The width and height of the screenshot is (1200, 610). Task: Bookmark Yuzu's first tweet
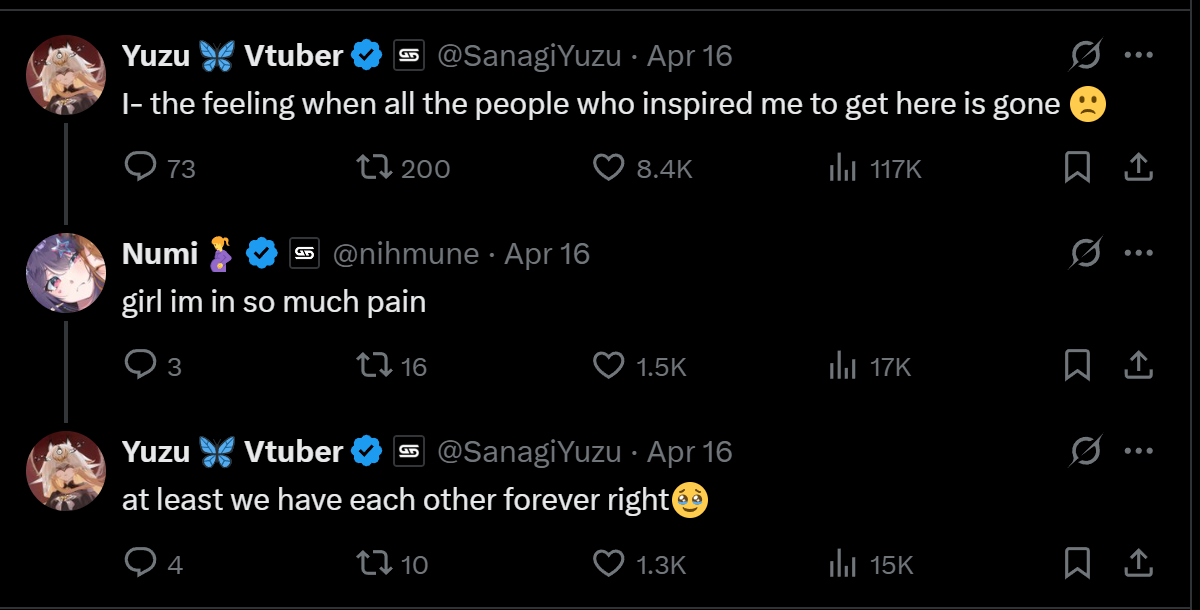[x=1077, y=168]
